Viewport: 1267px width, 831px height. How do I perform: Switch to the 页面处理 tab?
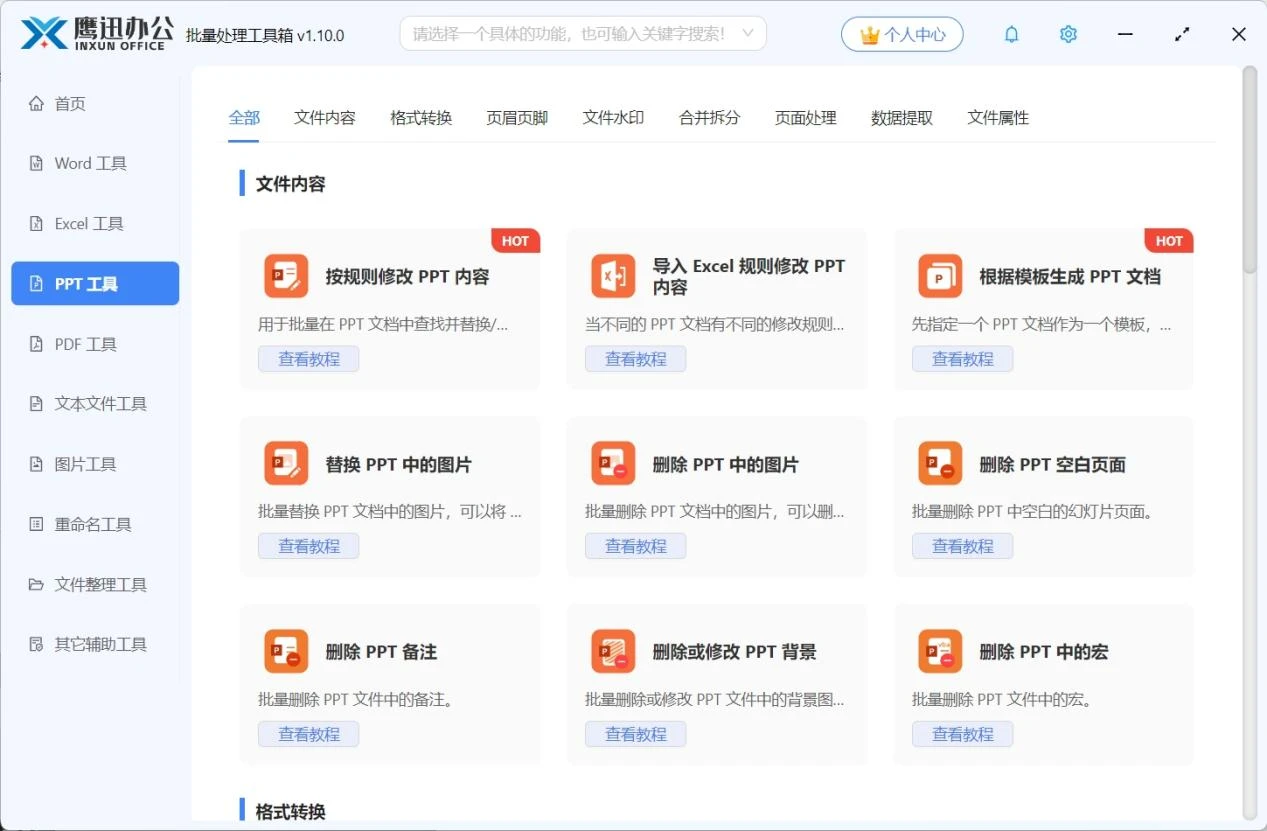click(805, 117)
